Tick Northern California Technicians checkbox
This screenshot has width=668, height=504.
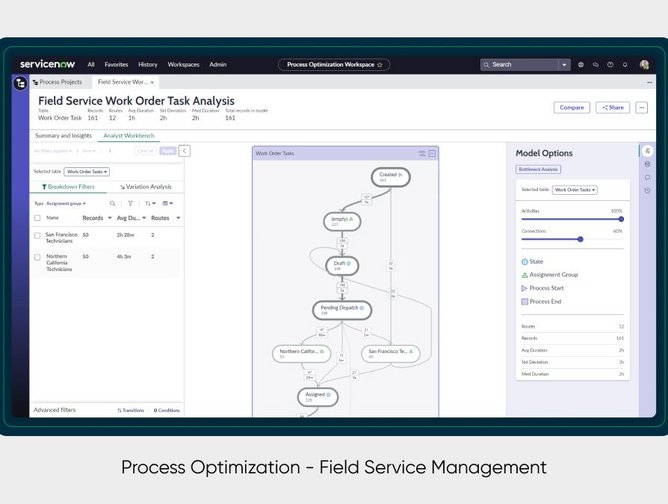[x=37, y=257]
